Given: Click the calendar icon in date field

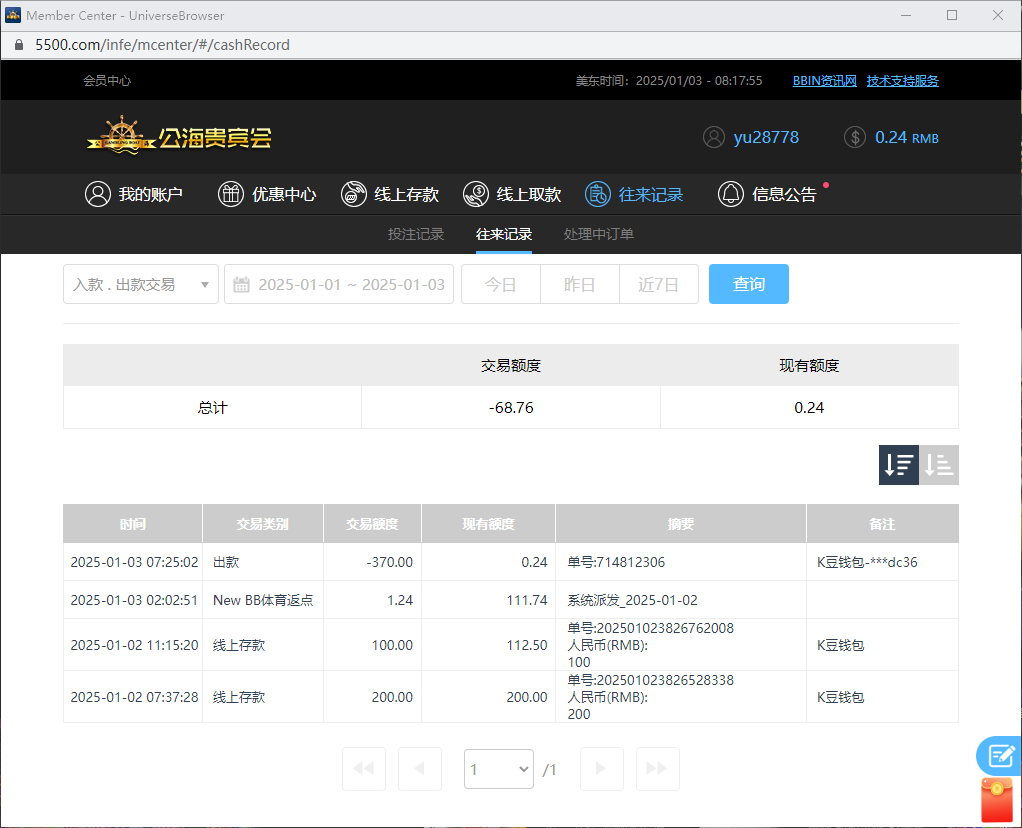Looking at the screenshot, I should (241, 285).
